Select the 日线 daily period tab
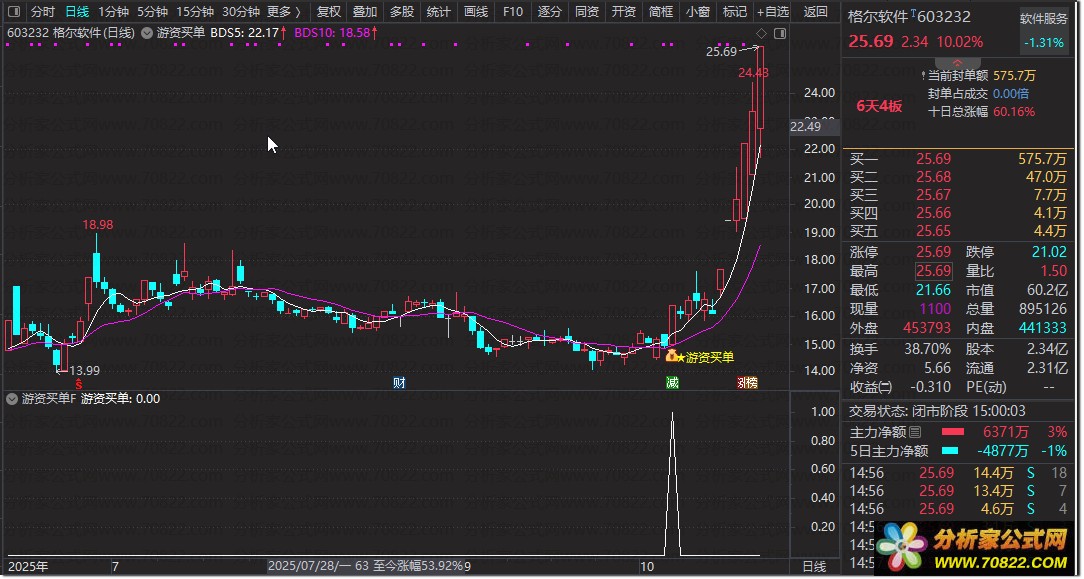Image resolution: width=1084 pixels, height=579 pixels. 77,12
